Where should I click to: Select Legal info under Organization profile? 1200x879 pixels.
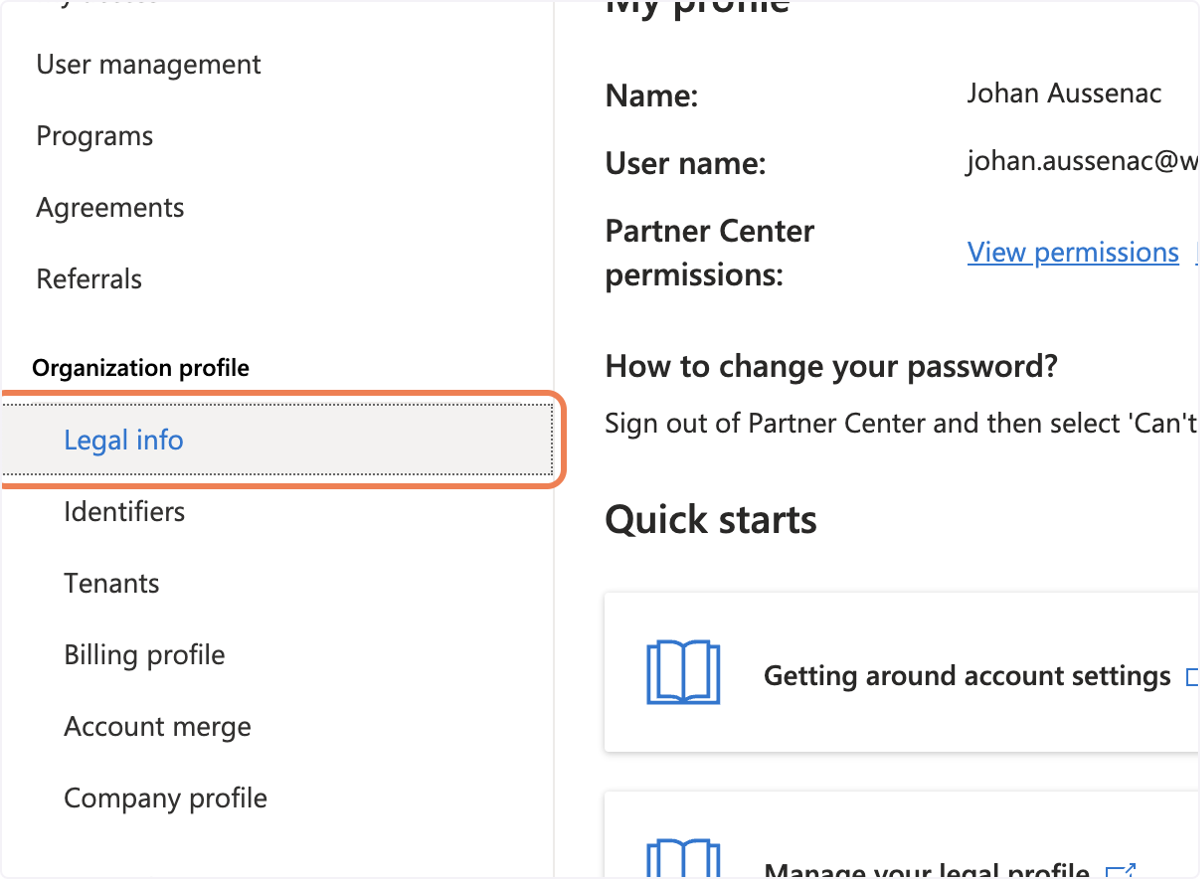point(277,440)
